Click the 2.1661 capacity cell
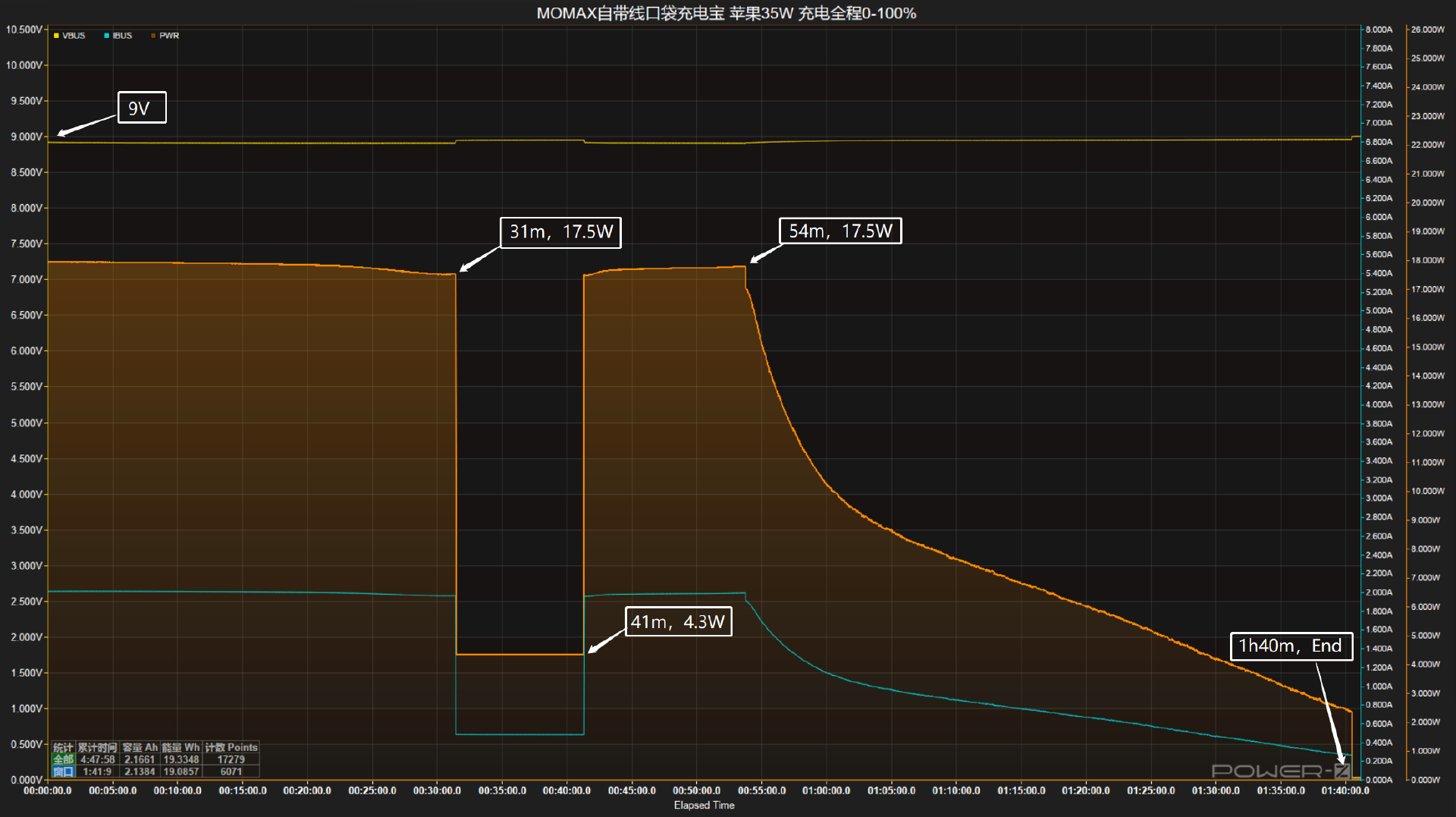The height and width of the screenshot is (817, 1456). pyautogui.click(x=140, y=759)
